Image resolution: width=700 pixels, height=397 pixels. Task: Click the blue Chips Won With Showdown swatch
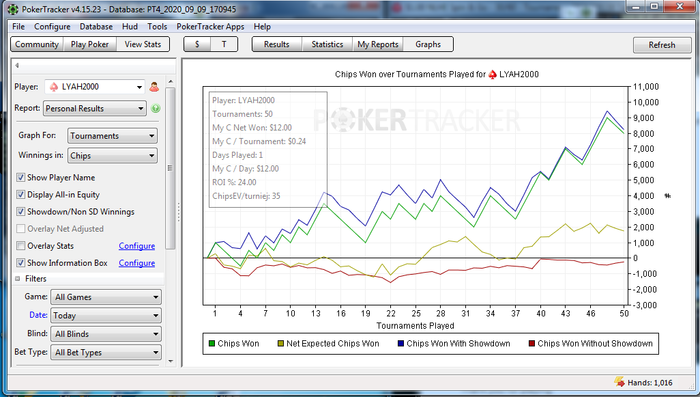(400, 343)
